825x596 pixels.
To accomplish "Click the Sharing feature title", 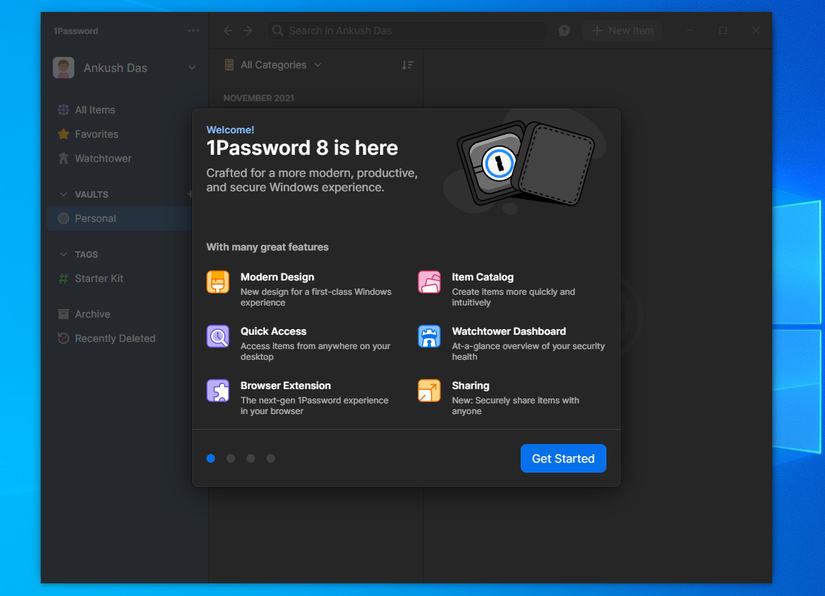I will (470, 386).
